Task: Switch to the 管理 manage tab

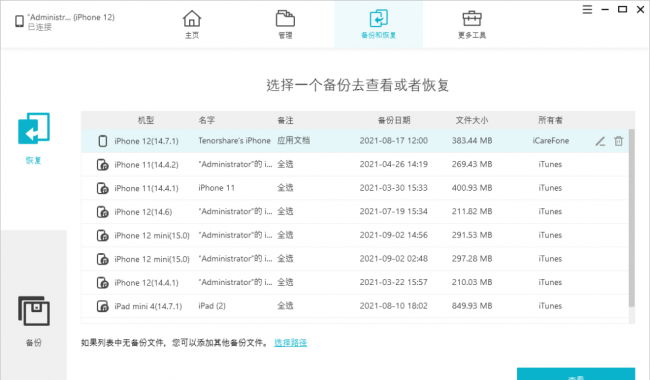Action: 285,24
